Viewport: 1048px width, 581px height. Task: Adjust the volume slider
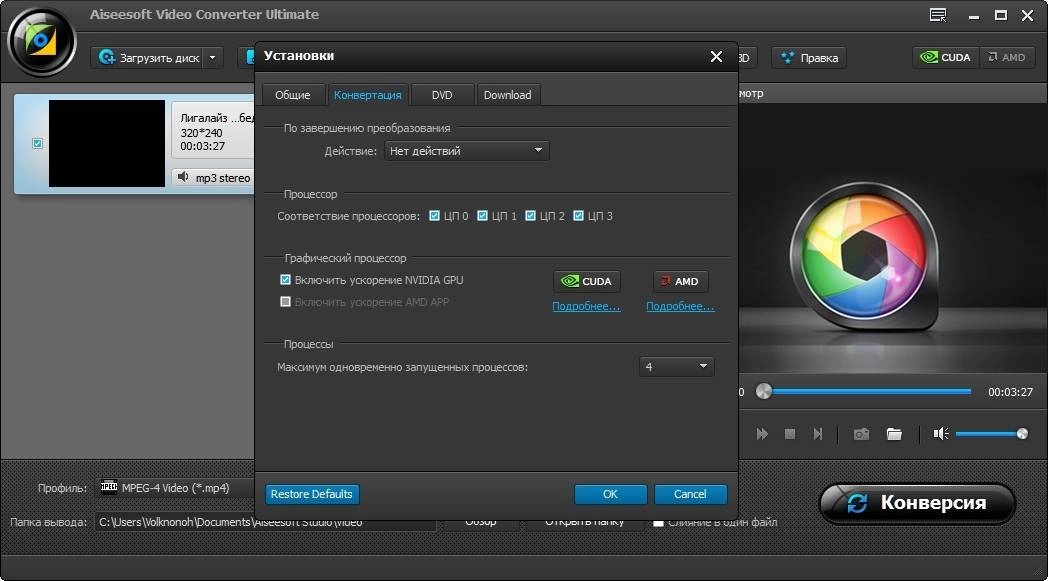(992, 434)
